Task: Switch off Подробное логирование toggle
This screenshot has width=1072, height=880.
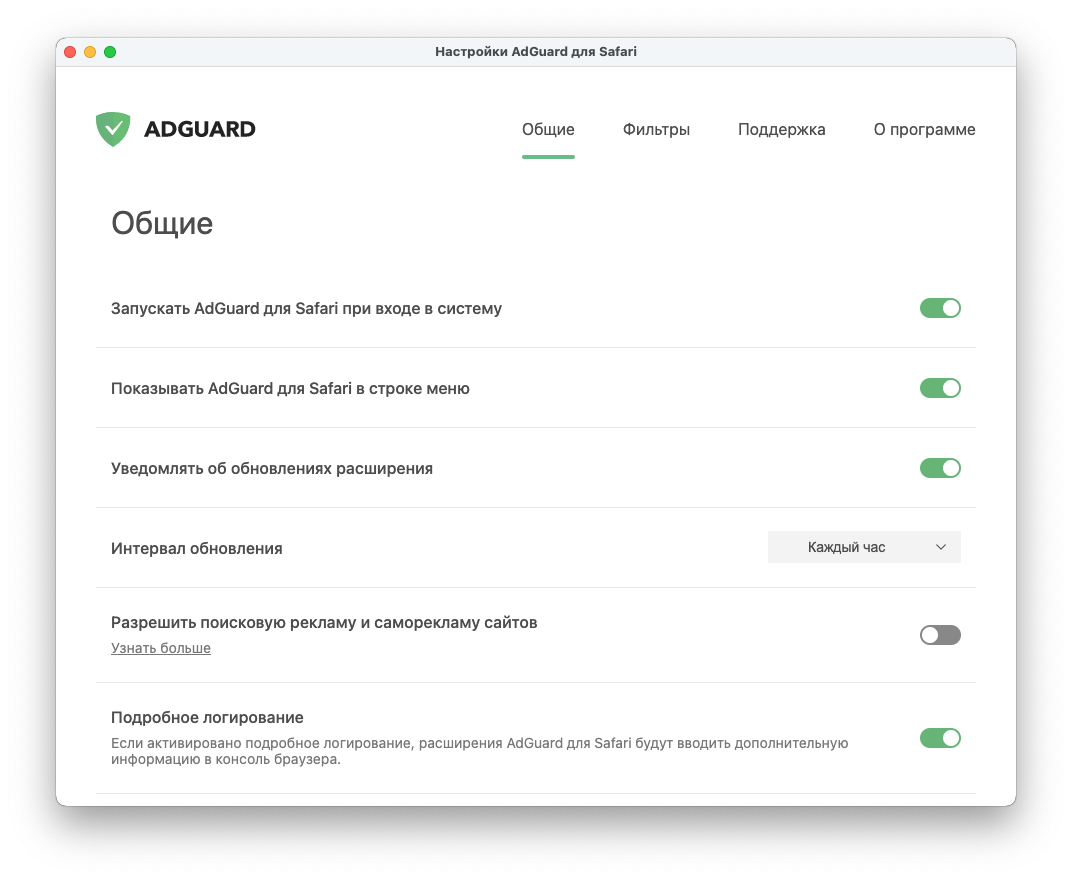Action: tap(940, 738)
